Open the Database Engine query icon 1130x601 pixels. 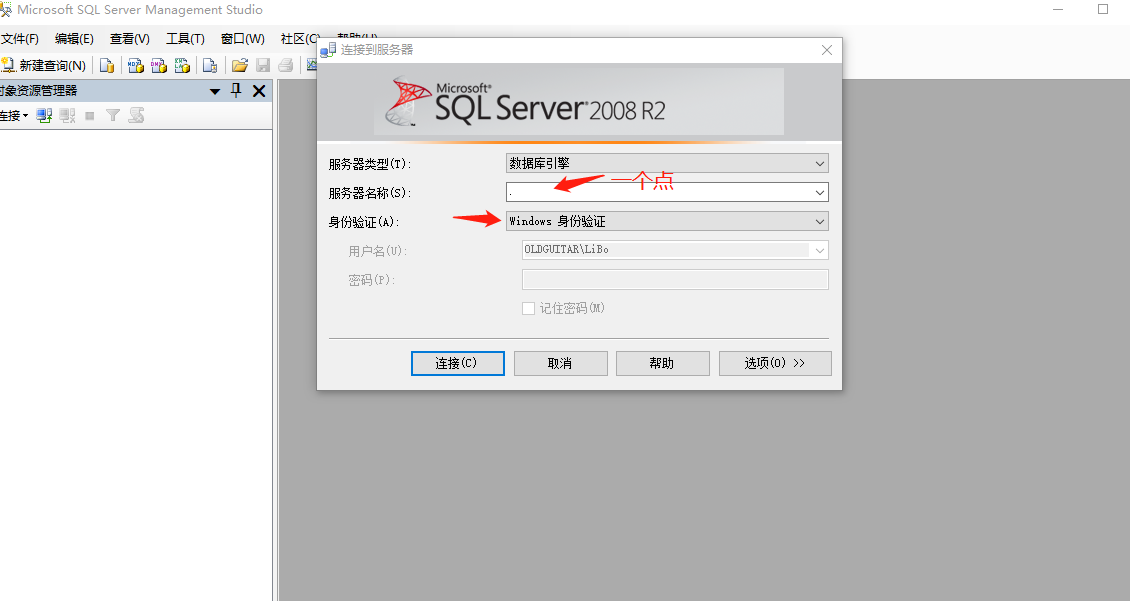click(x=107, y=66)
